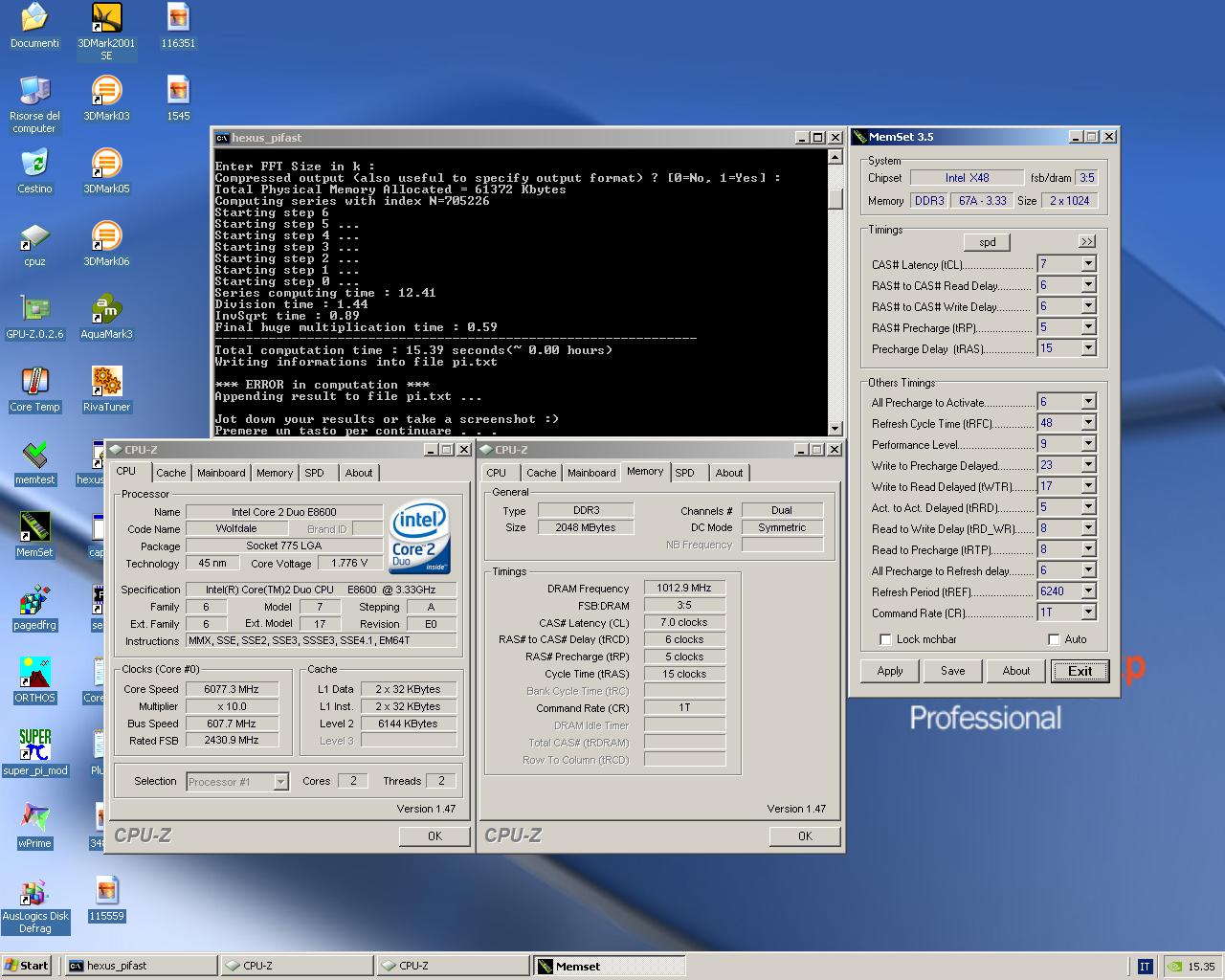Click OK in the right CPU-Z memory window
The image size is (1225, 980).
tap(806, 835)
